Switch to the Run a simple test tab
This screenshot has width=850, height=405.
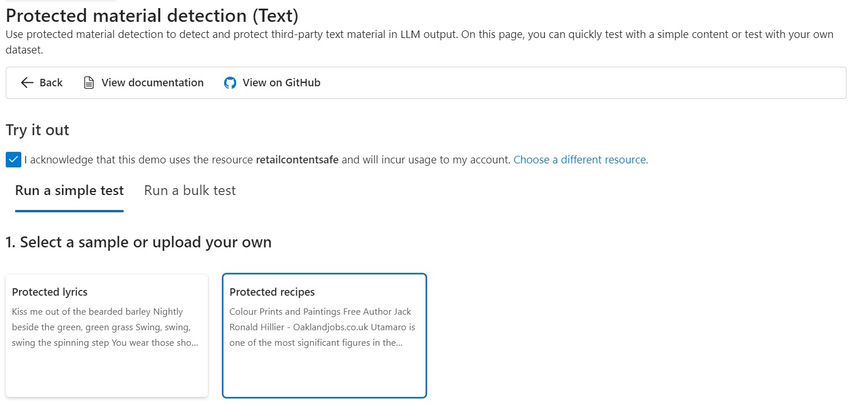pyautogui.click(x=69, y=191)
